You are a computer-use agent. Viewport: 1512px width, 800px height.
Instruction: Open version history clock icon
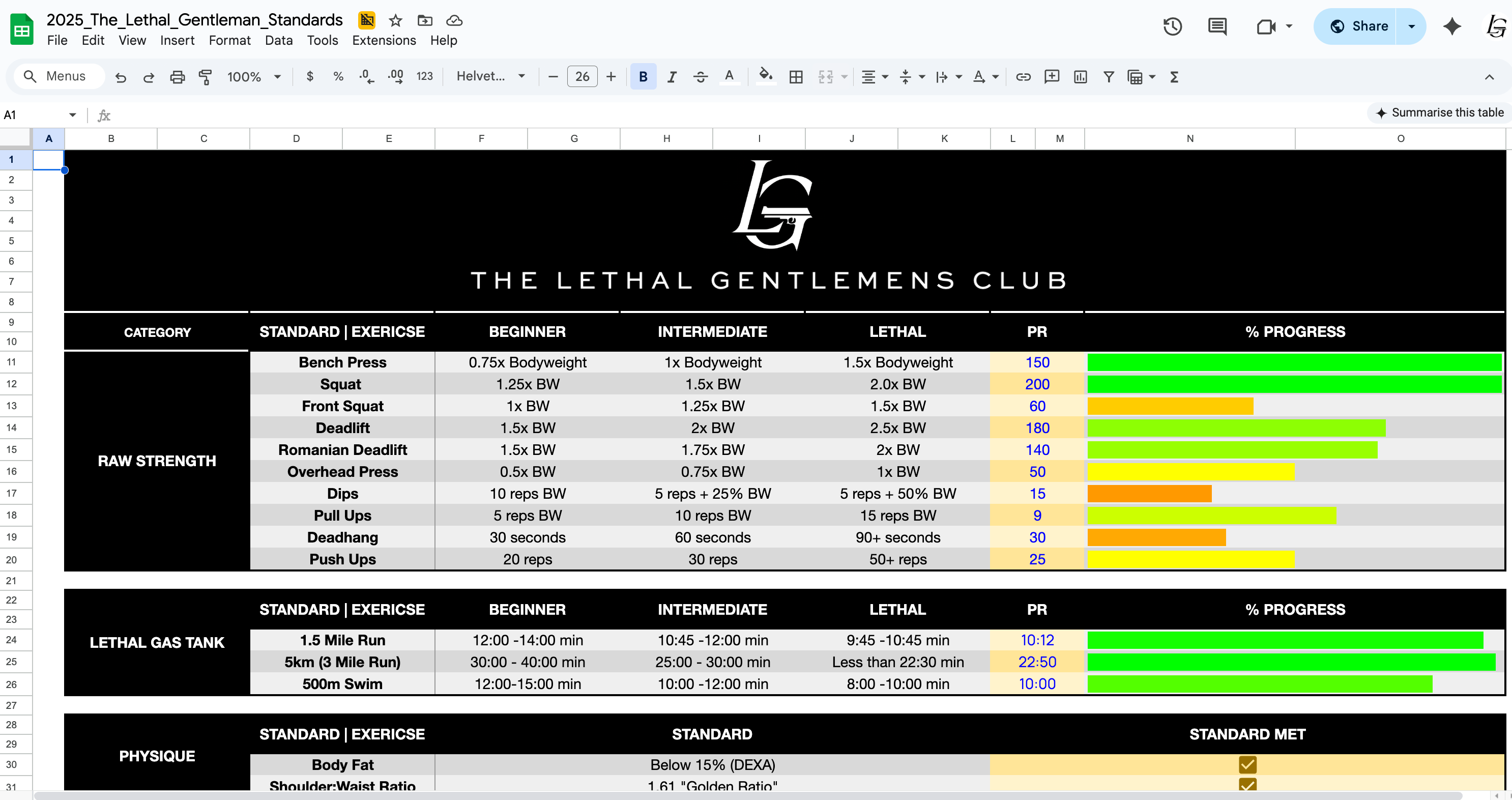[x=1172, y=26]
